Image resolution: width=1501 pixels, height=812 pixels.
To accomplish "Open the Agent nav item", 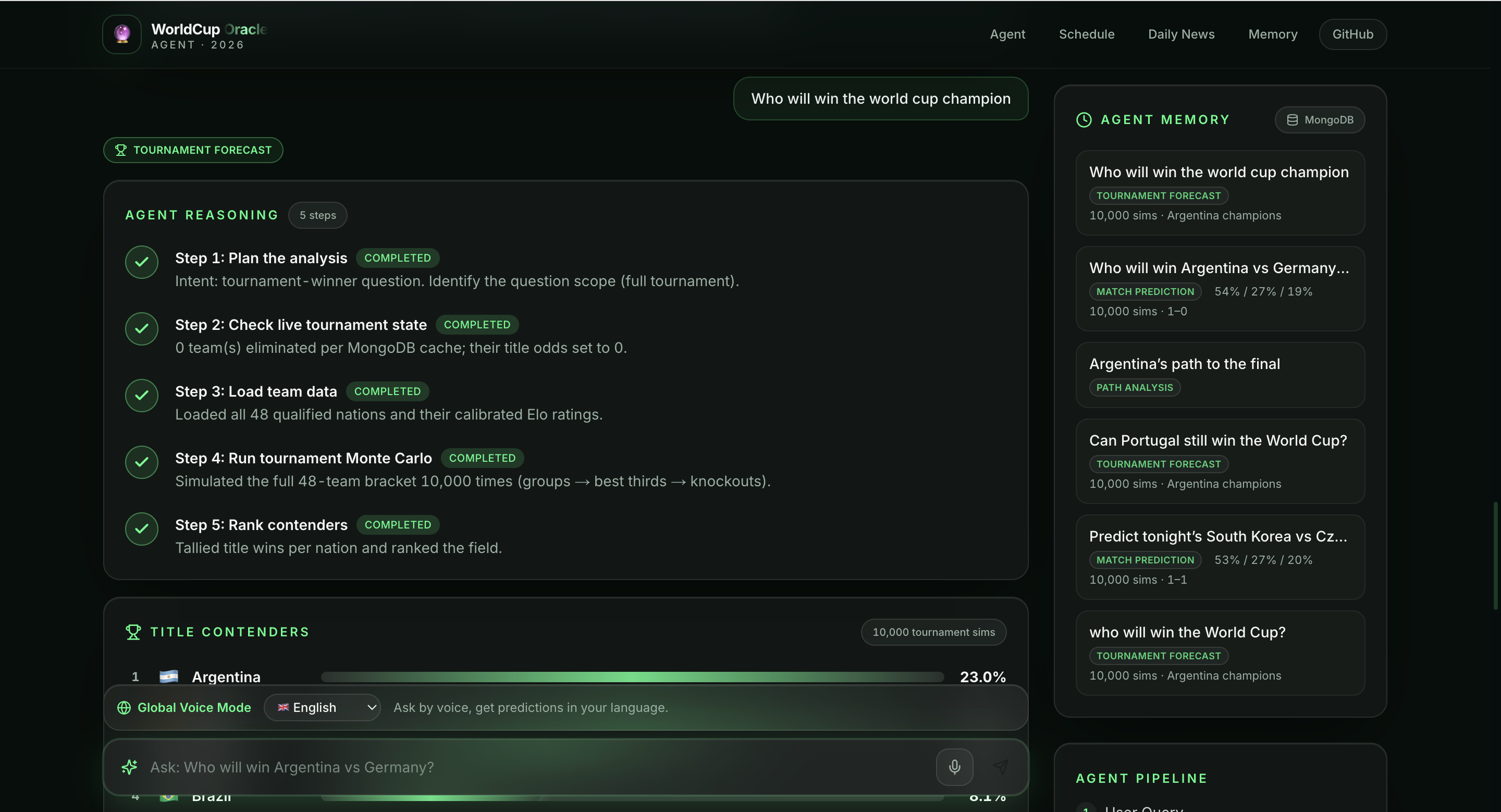I will pyautogui.click(x=1007, y=34).
